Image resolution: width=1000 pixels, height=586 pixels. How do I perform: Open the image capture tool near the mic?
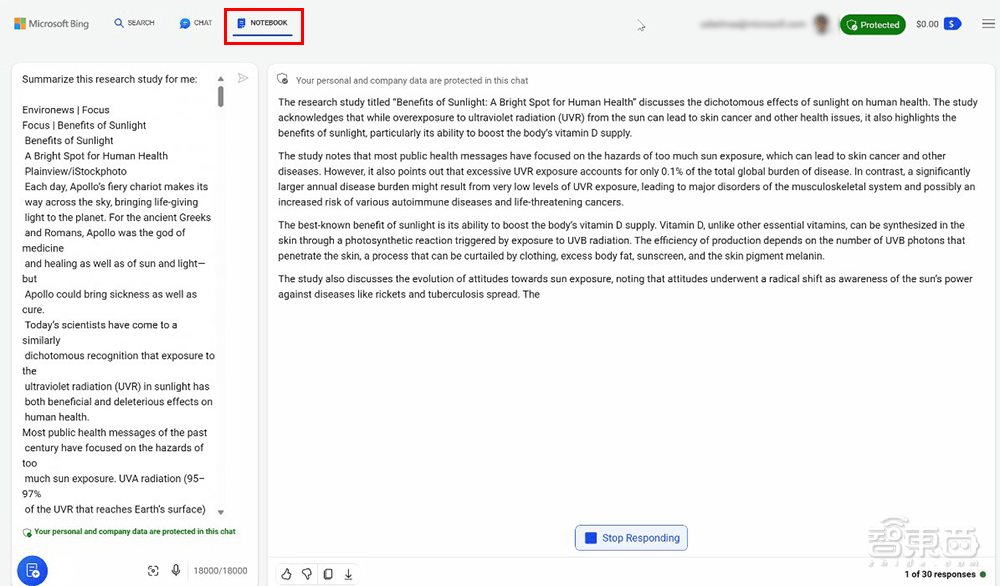click(x=153, y=569)
